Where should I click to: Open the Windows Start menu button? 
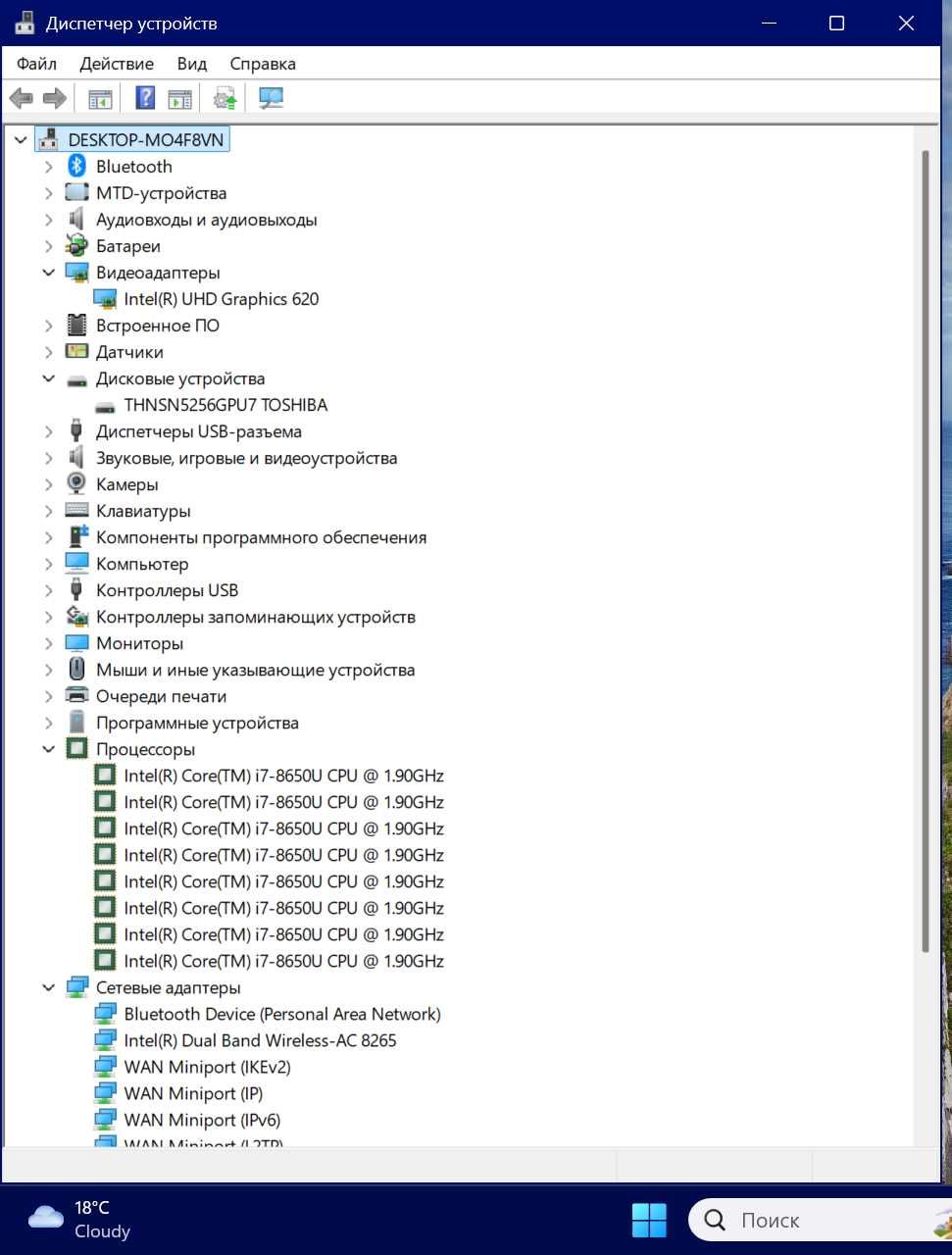649,1221
